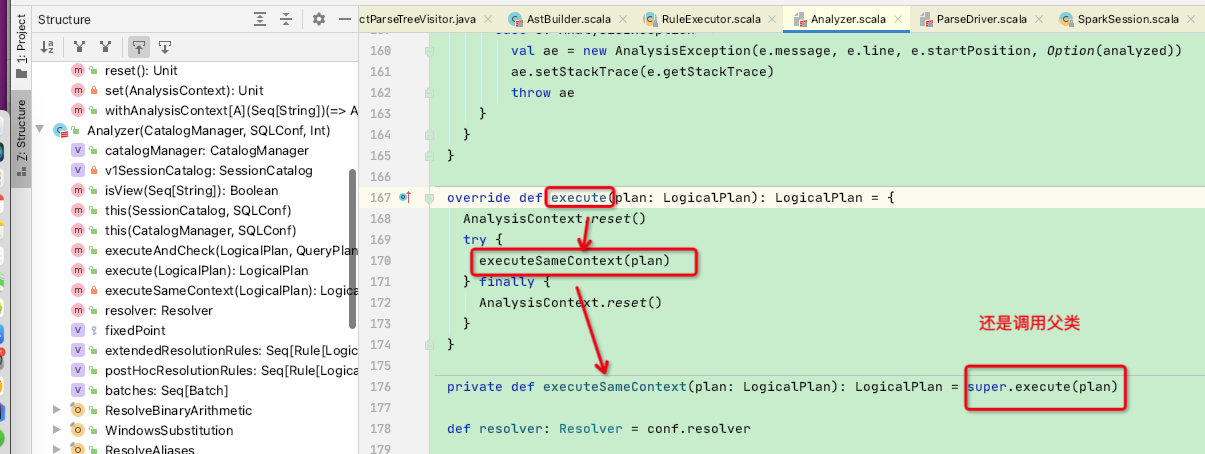The width and height of the screenshot is (1205, 454).
Task: Click the first fork-shaped Structure toolbar filter icon
Action: tap(80, 46)
